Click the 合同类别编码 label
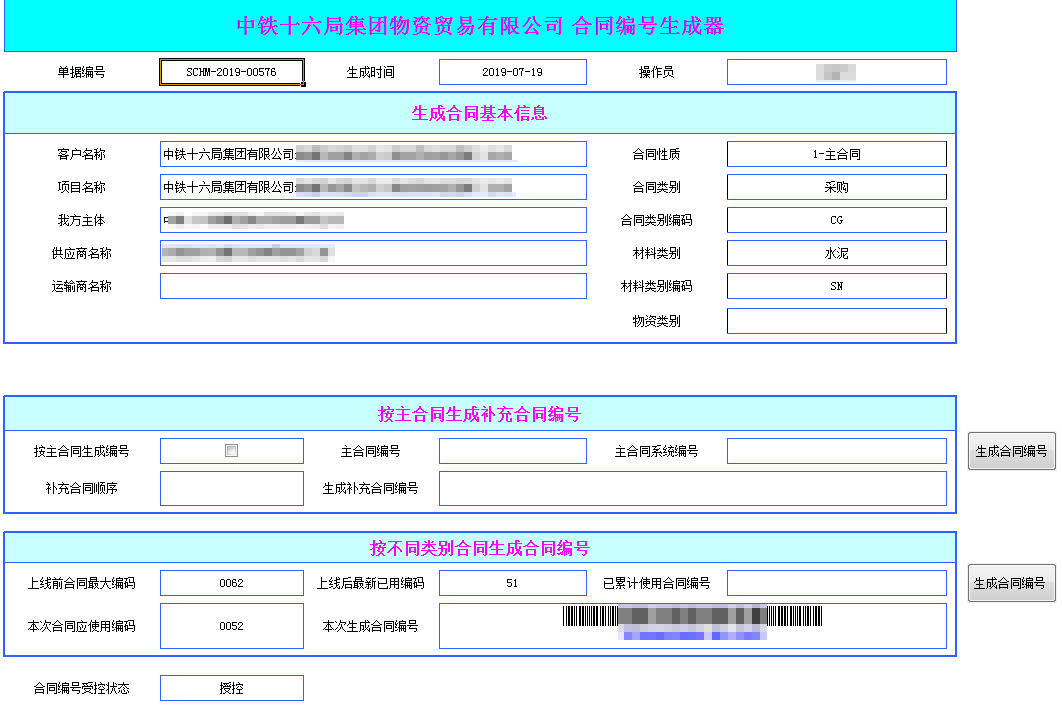Image resolution: width=1062 pixels, height=706 pixels. point(656,220)
